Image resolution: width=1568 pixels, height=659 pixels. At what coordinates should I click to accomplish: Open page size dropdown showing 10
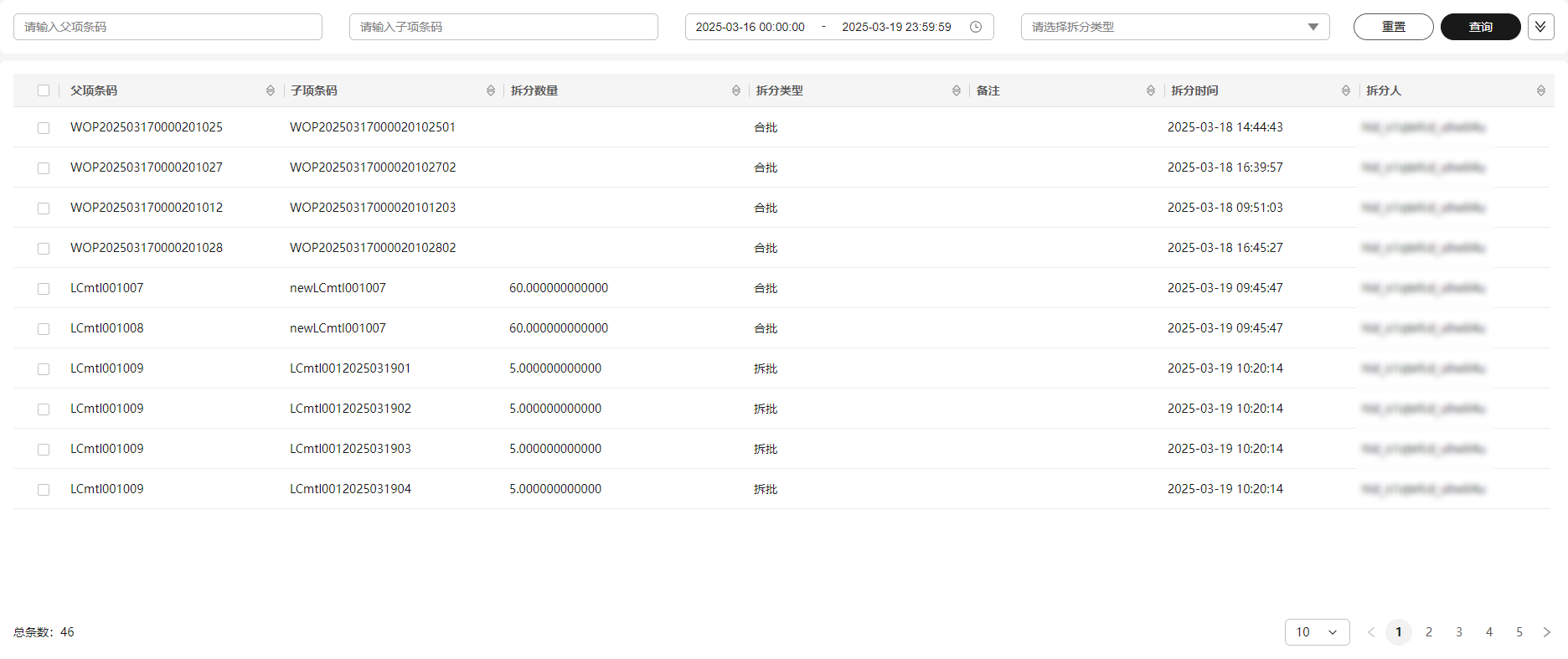point(1317,632)
